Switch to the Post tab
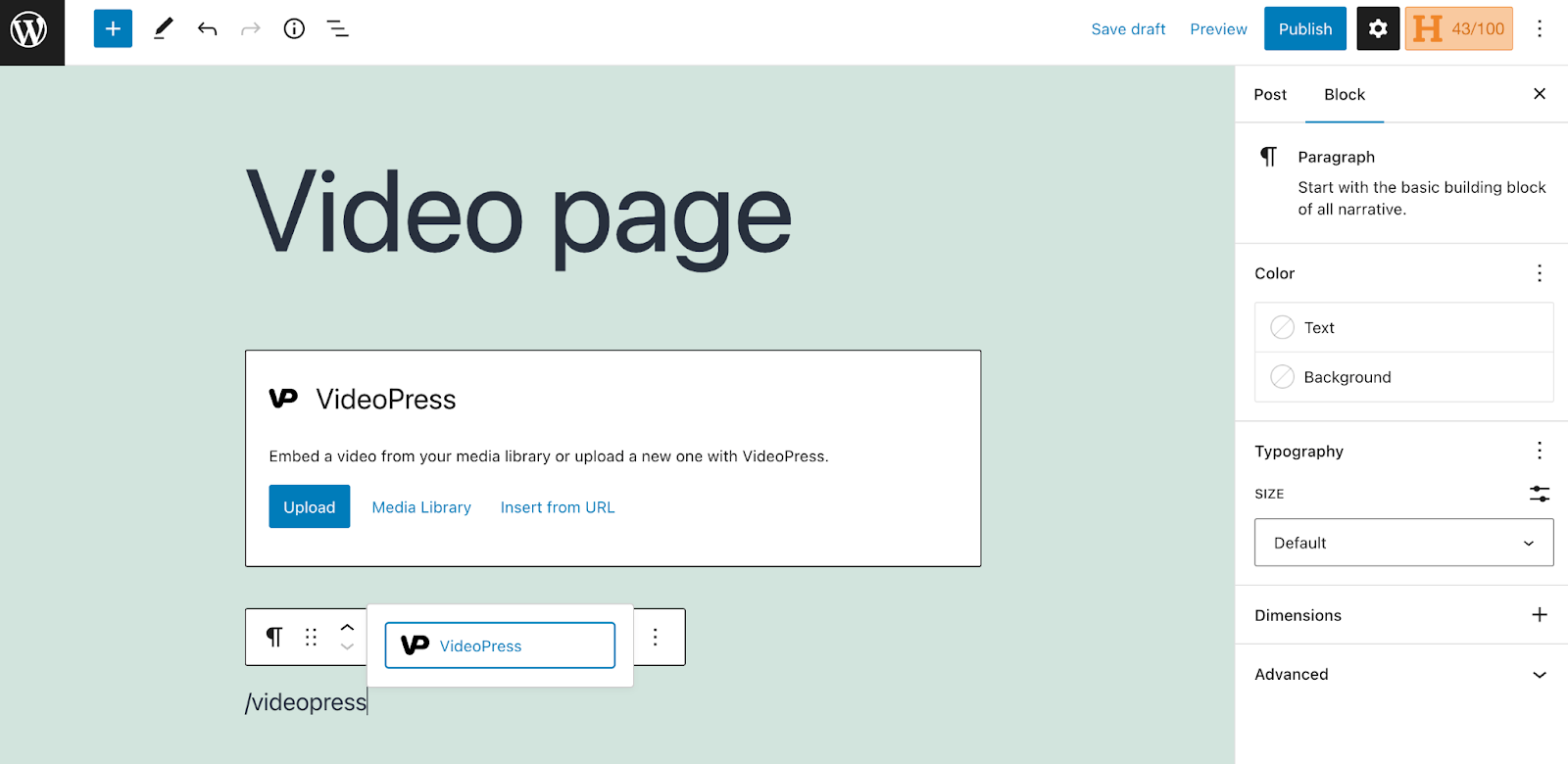The width and height of the screenshot is (1568, 764). click(1270, 95)
